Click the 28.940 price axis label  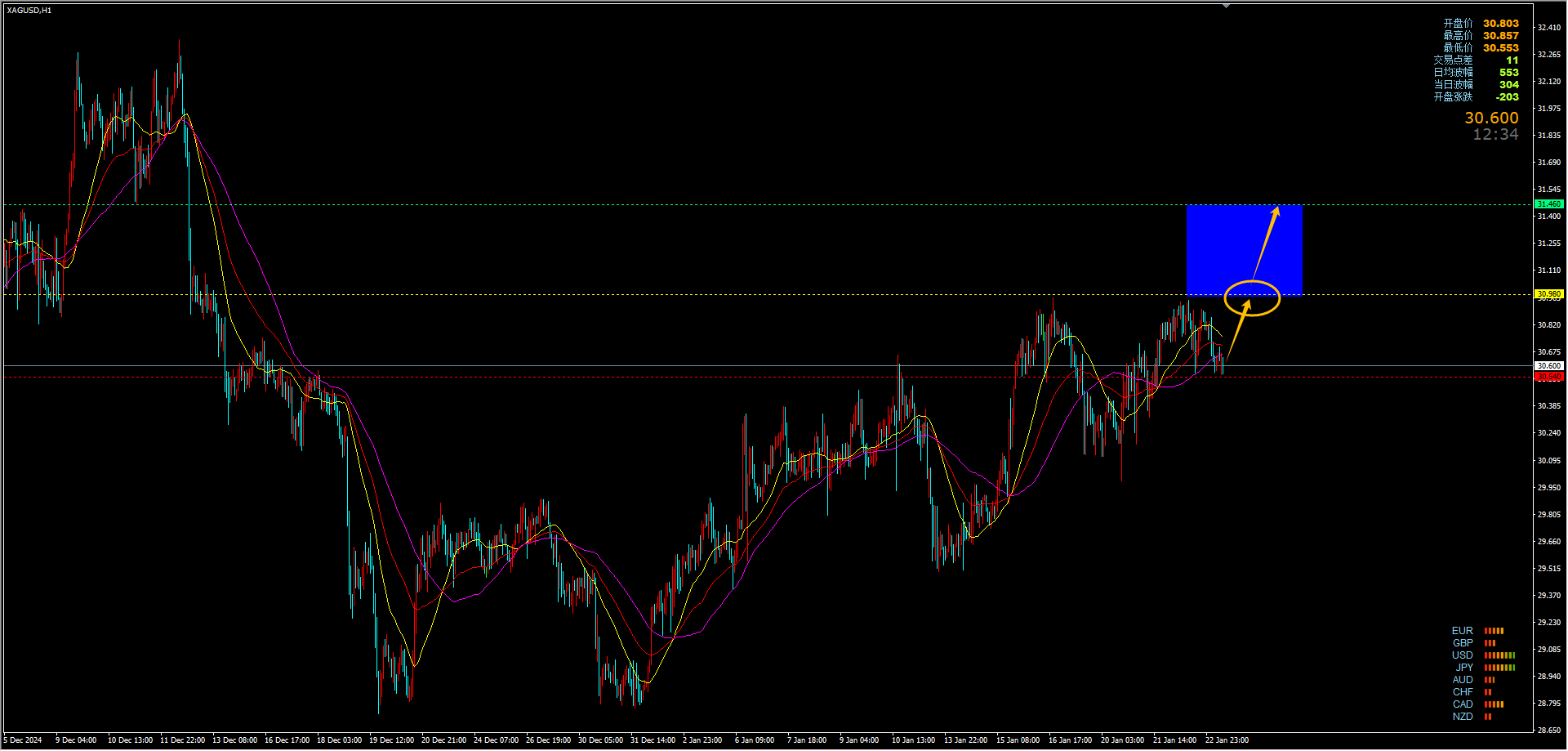[x=1549, y=677]
